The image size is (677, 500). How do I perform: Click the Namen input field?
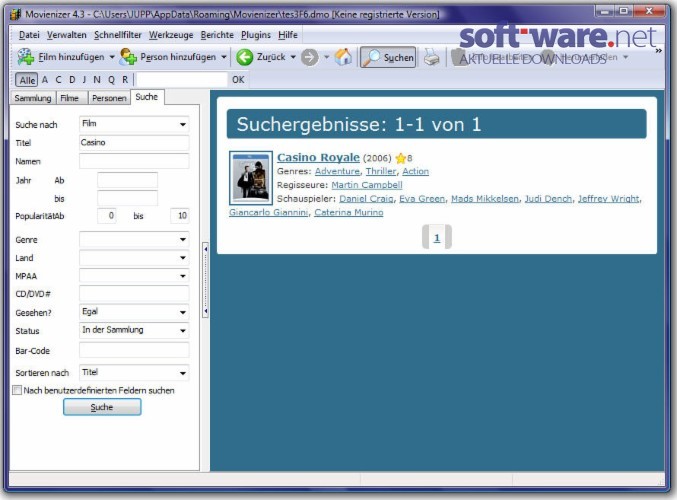coord(134,161)
